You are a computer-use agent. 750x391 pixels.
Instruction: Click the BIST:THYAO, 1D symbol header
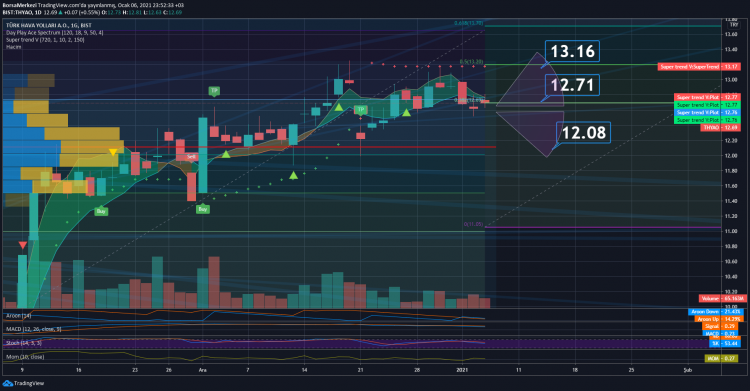click(x=22, y=12)
